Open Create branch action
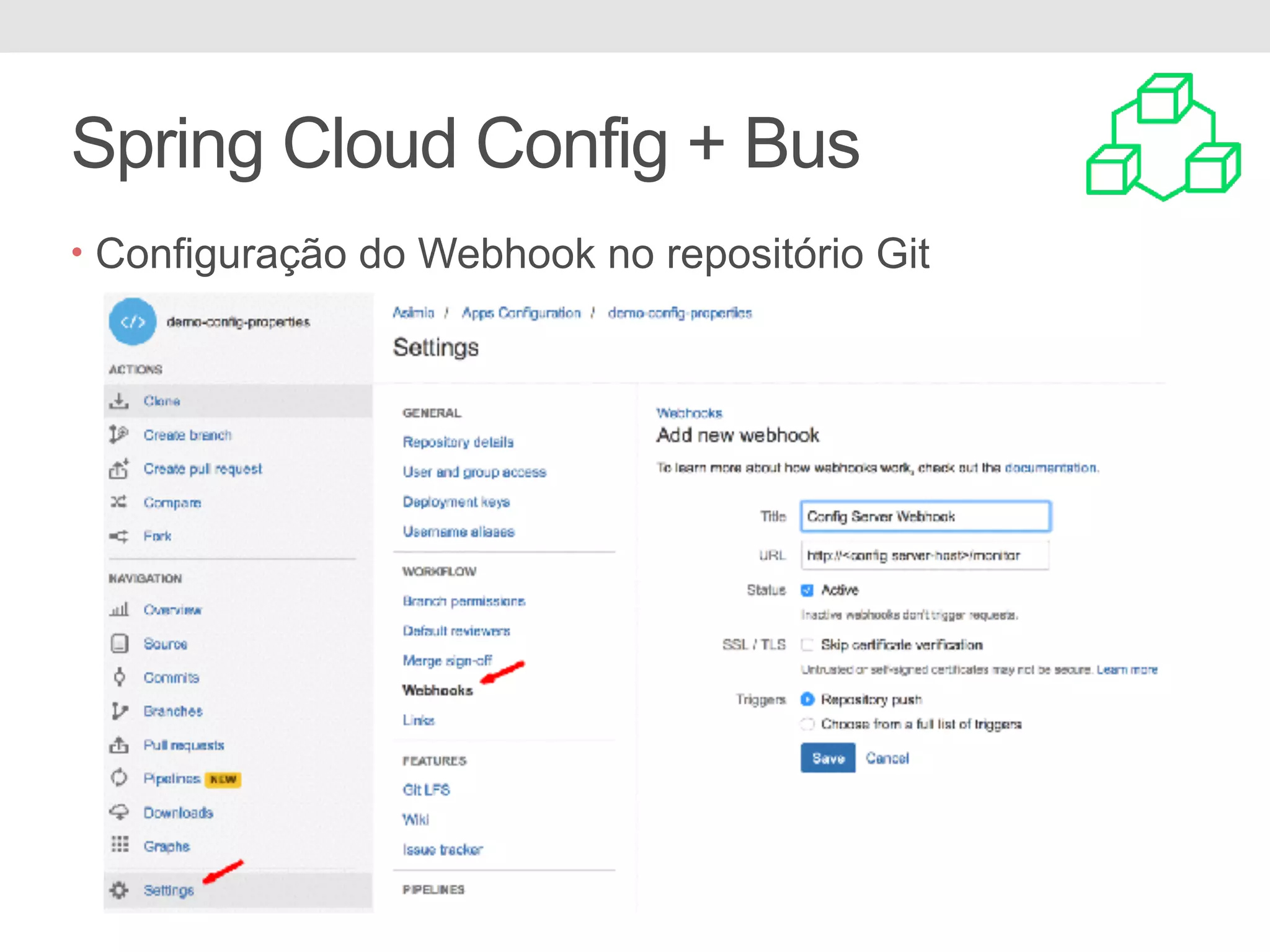The image size is (1270, 952). (x=187, y=435)
